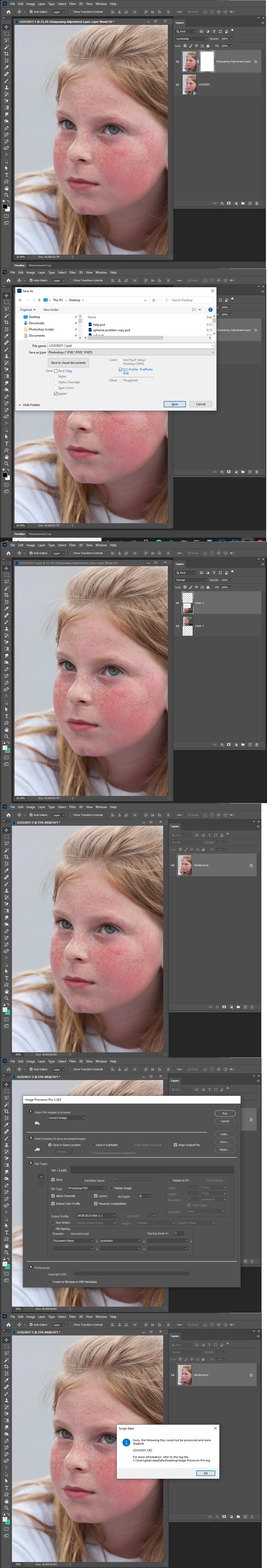The image size is (267, 1568).
Task: Uncheck Keep Original File checkbox
Action: [x=175, y=1145]
